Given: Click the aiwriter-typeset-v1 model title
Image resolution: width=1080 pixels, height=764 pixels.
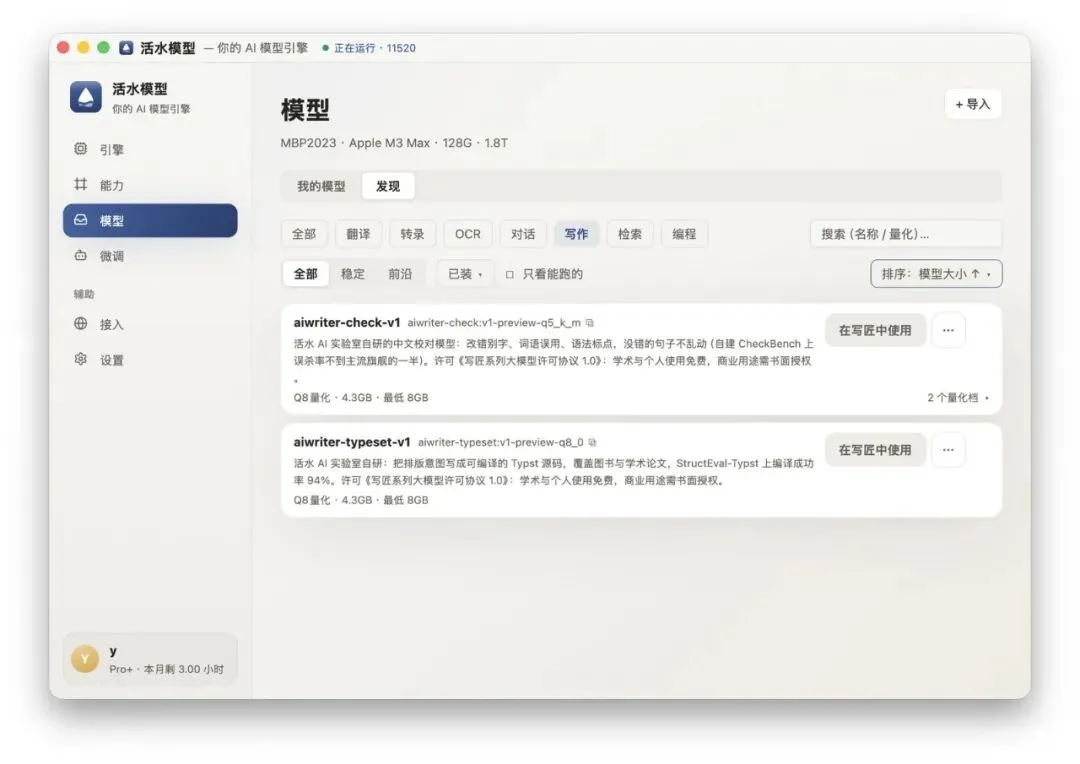Looking at the screenshot, I should 351,442.
